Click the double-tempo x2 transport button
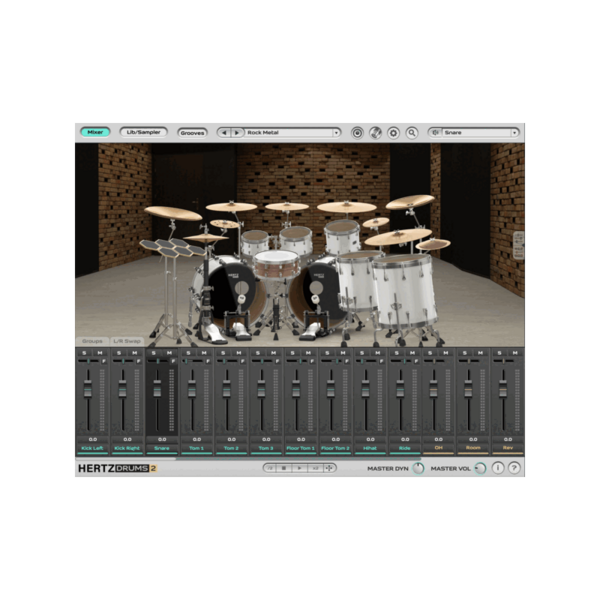 [315, 468]
